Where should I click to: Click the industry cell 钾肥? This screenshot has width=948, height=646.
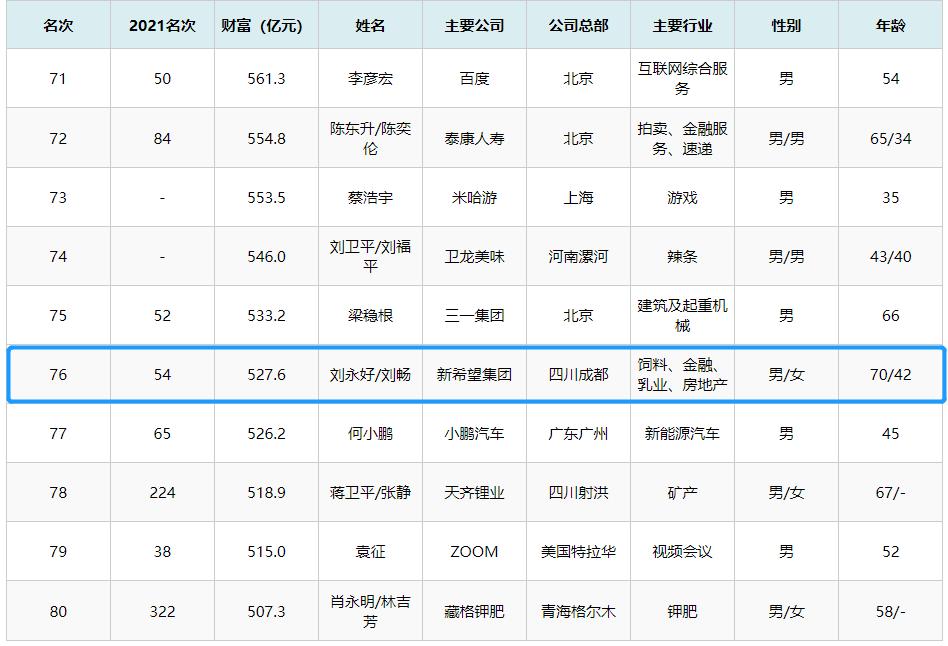[682, 612]
